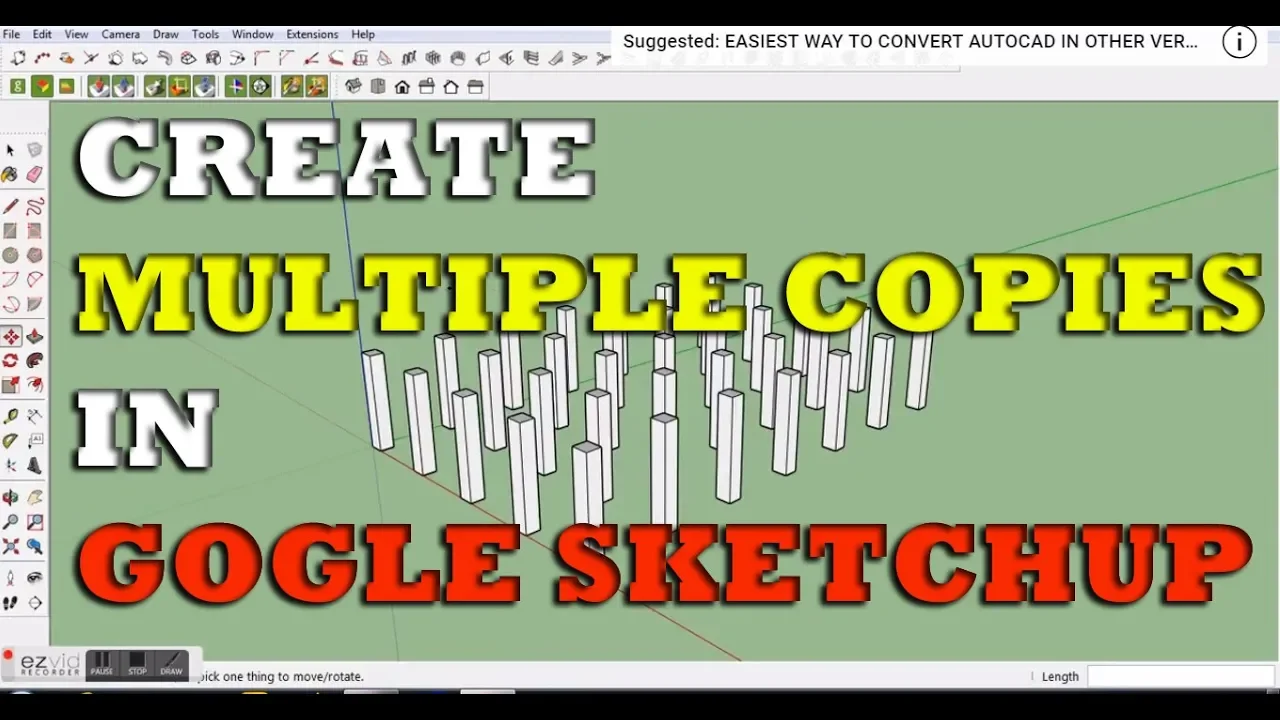Select the Line pencil tool
Viewport: 1280px width, 720px height.
tap(10, 206)
